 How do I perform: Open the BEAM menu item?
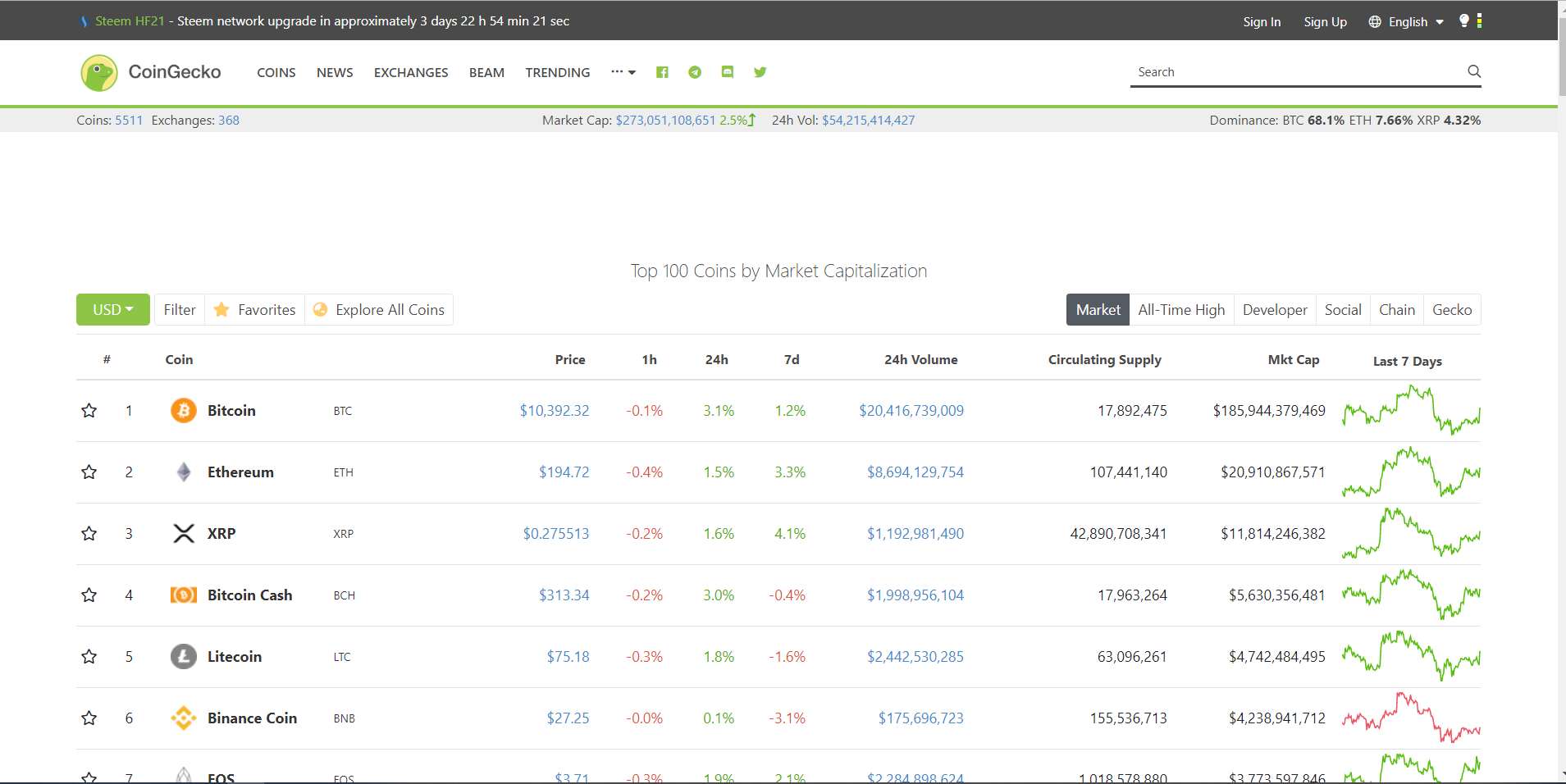[486, 73]
